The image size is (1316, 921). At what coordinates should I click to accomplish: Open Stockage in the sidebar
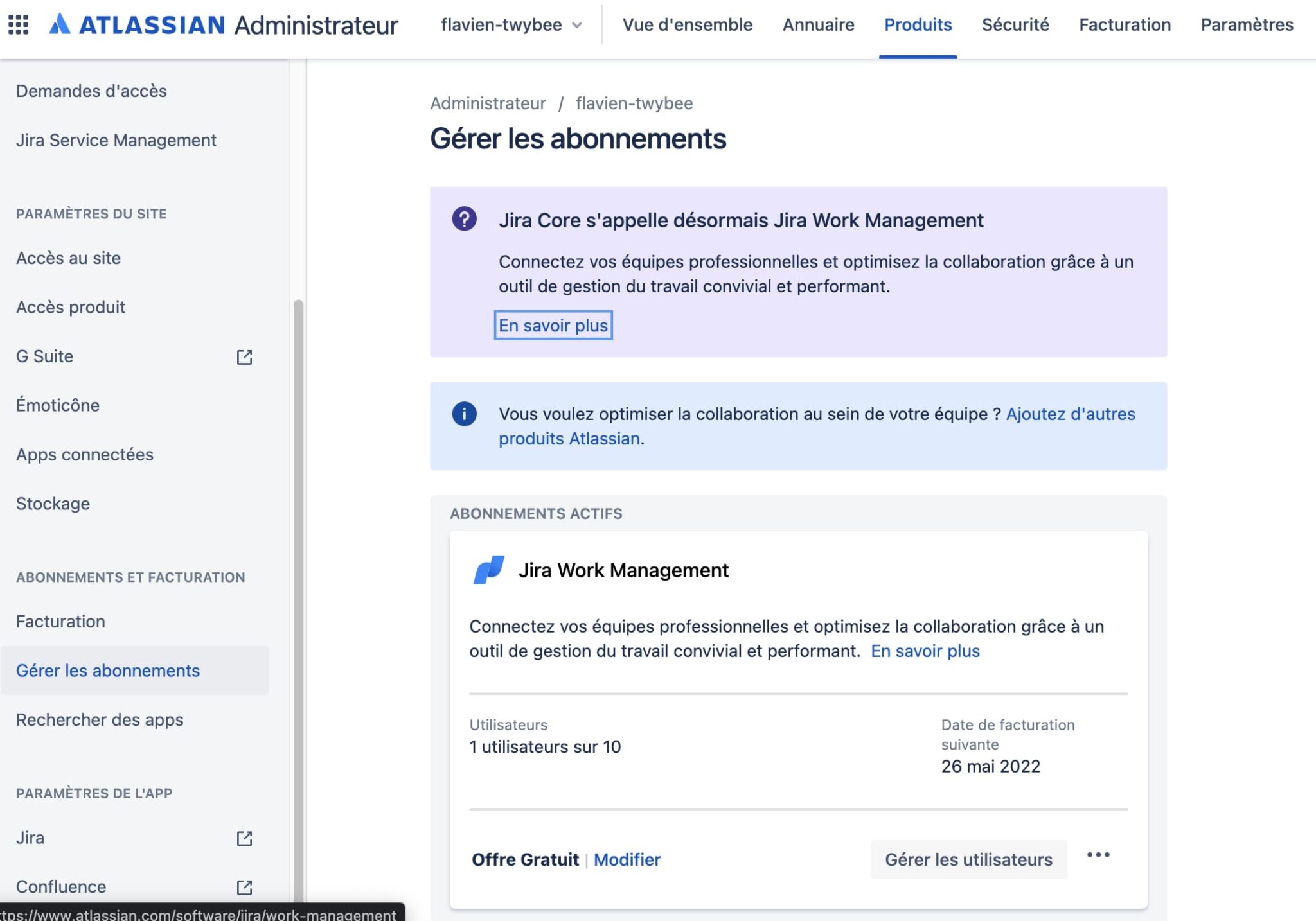click(135, 504)
